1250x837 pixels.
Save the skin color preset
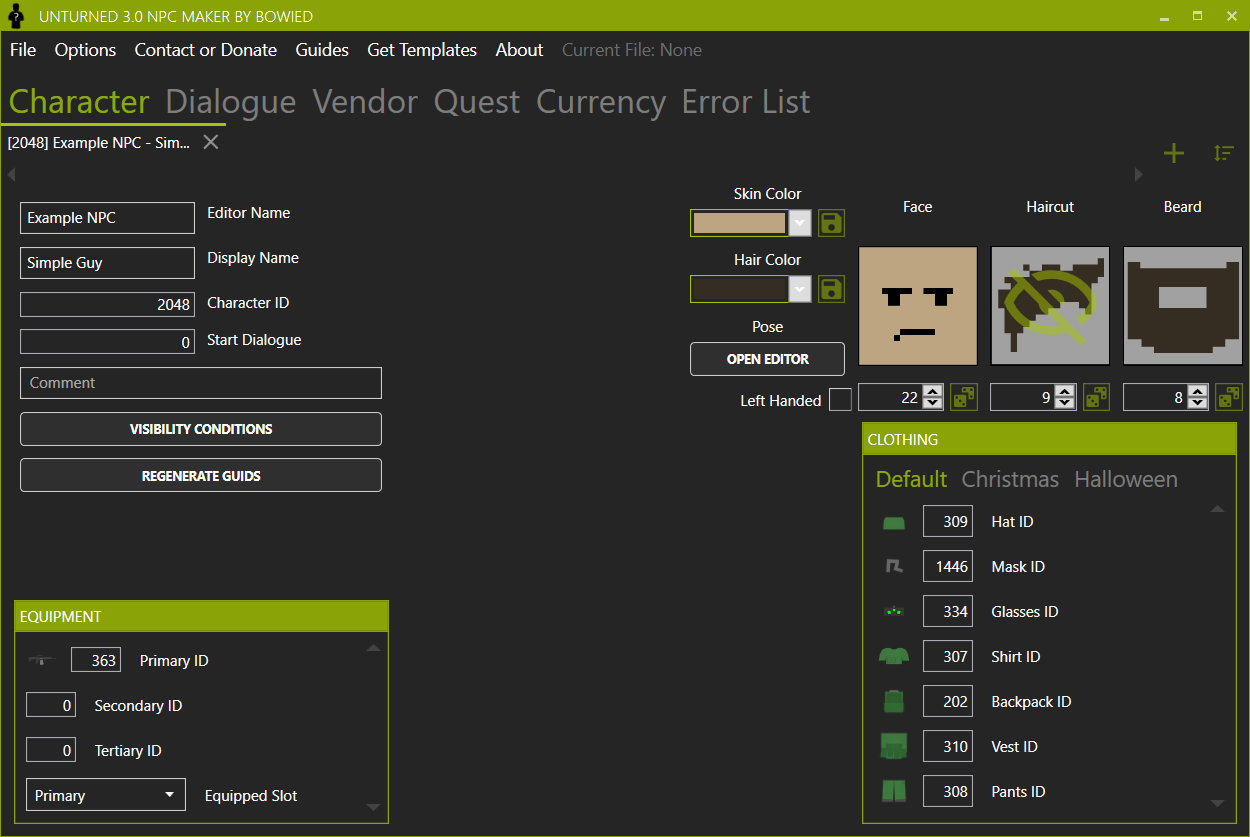[831, 223]
